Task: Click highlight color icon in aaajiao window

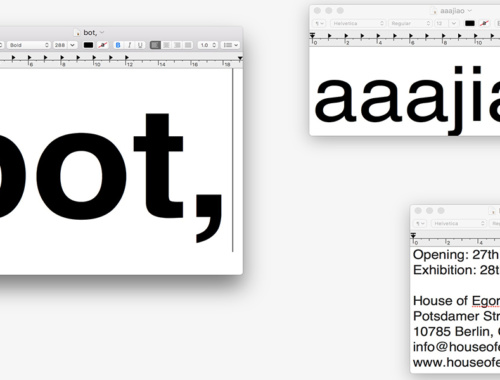Action: pyautogui.click(x=484, y=23)
